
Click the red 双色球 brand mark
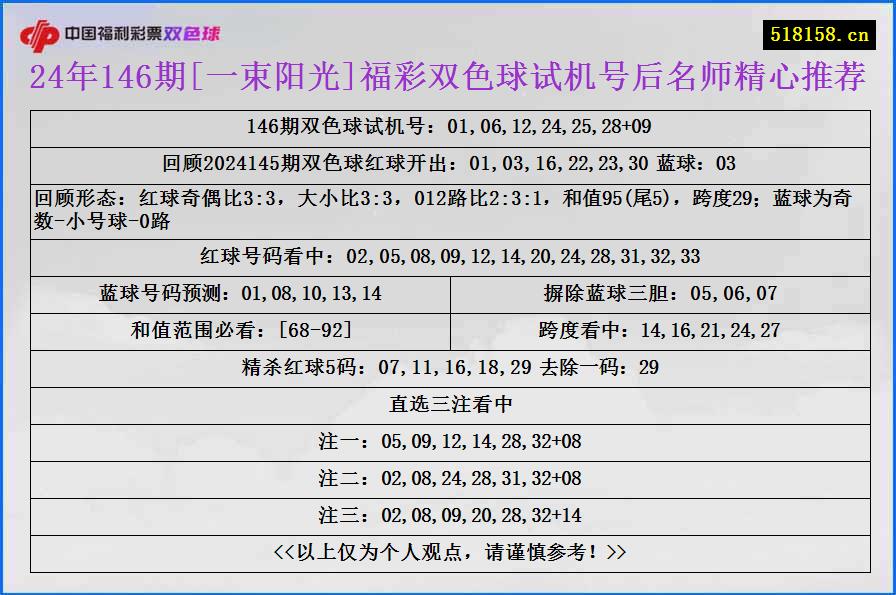pos(194,31)
